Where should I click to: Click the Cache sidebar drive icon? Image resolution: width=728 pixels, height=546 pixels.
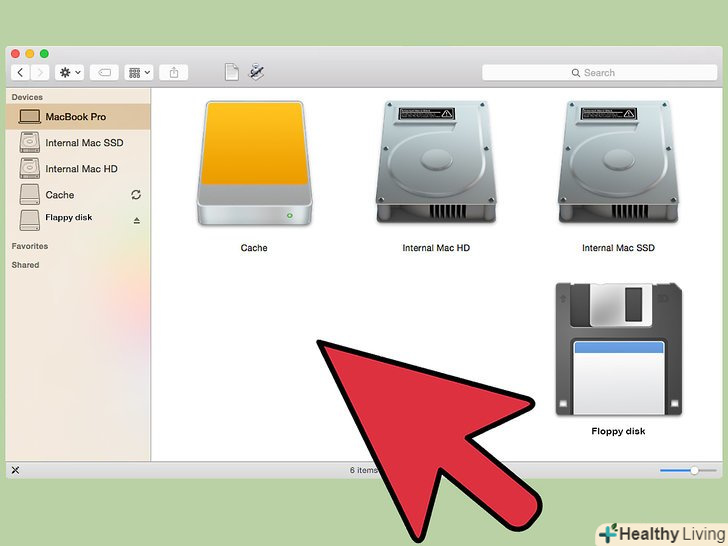tap(30, 195)
